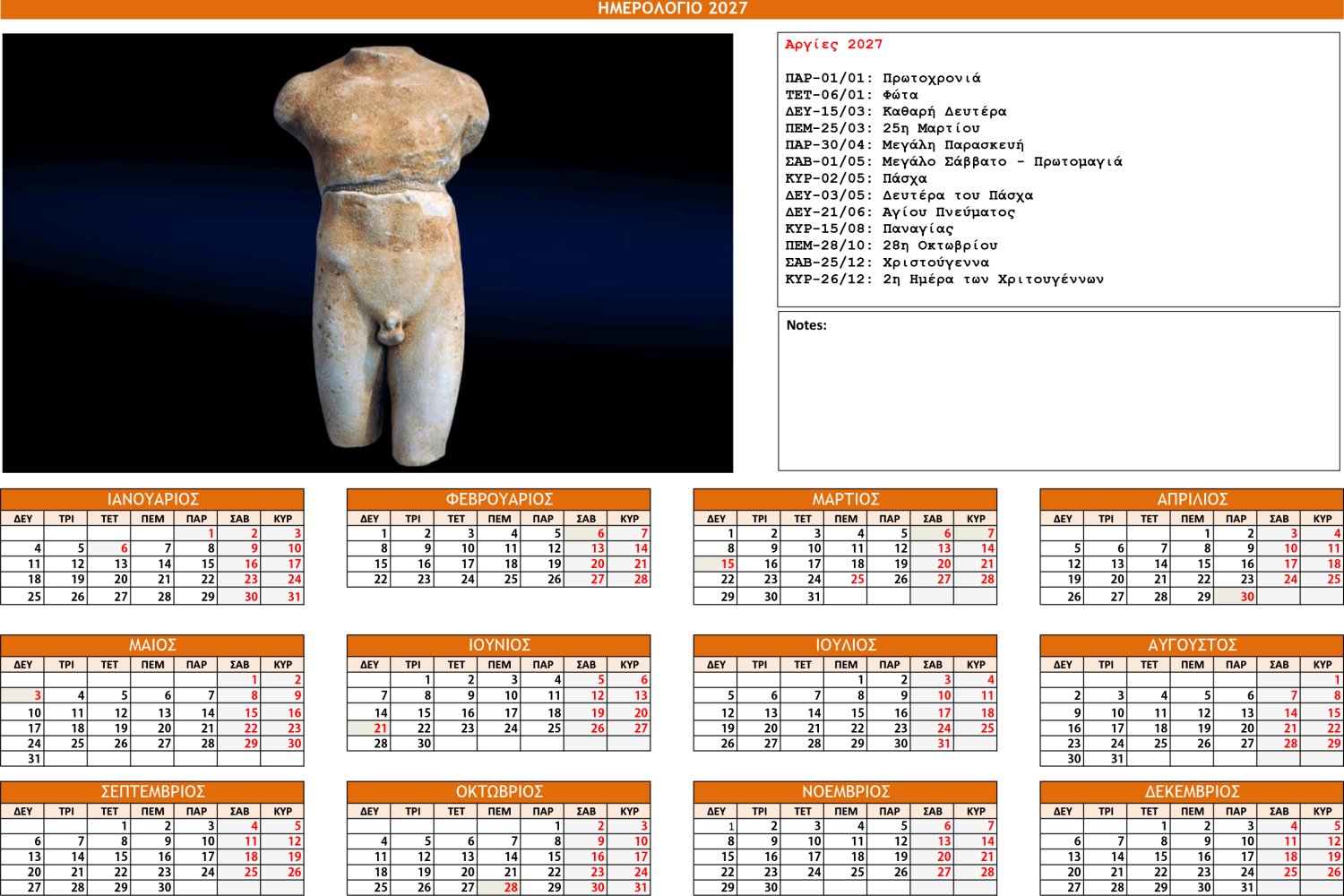Click day 21 in the ΙΟΥΝΙΟΣ grid
The height and width of the screenshot is (896, 1344).
pos(369,728)
